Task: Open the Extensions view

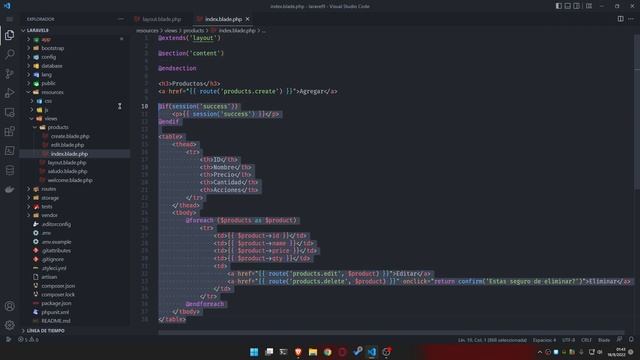Action: point(9,131)
